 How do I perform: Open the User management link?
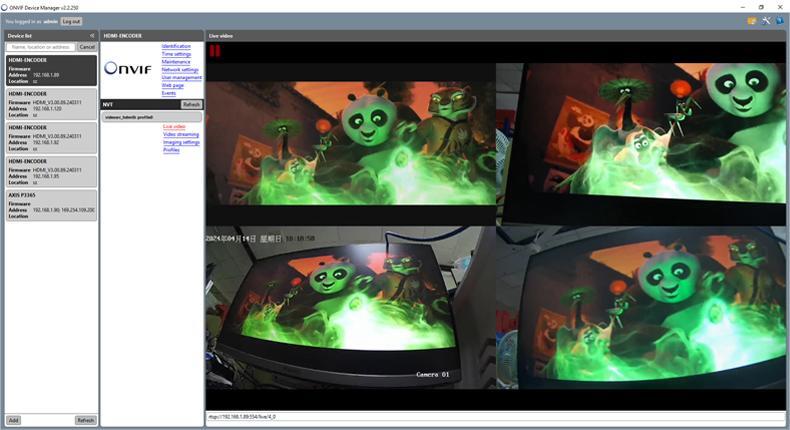tap(181, 78)
